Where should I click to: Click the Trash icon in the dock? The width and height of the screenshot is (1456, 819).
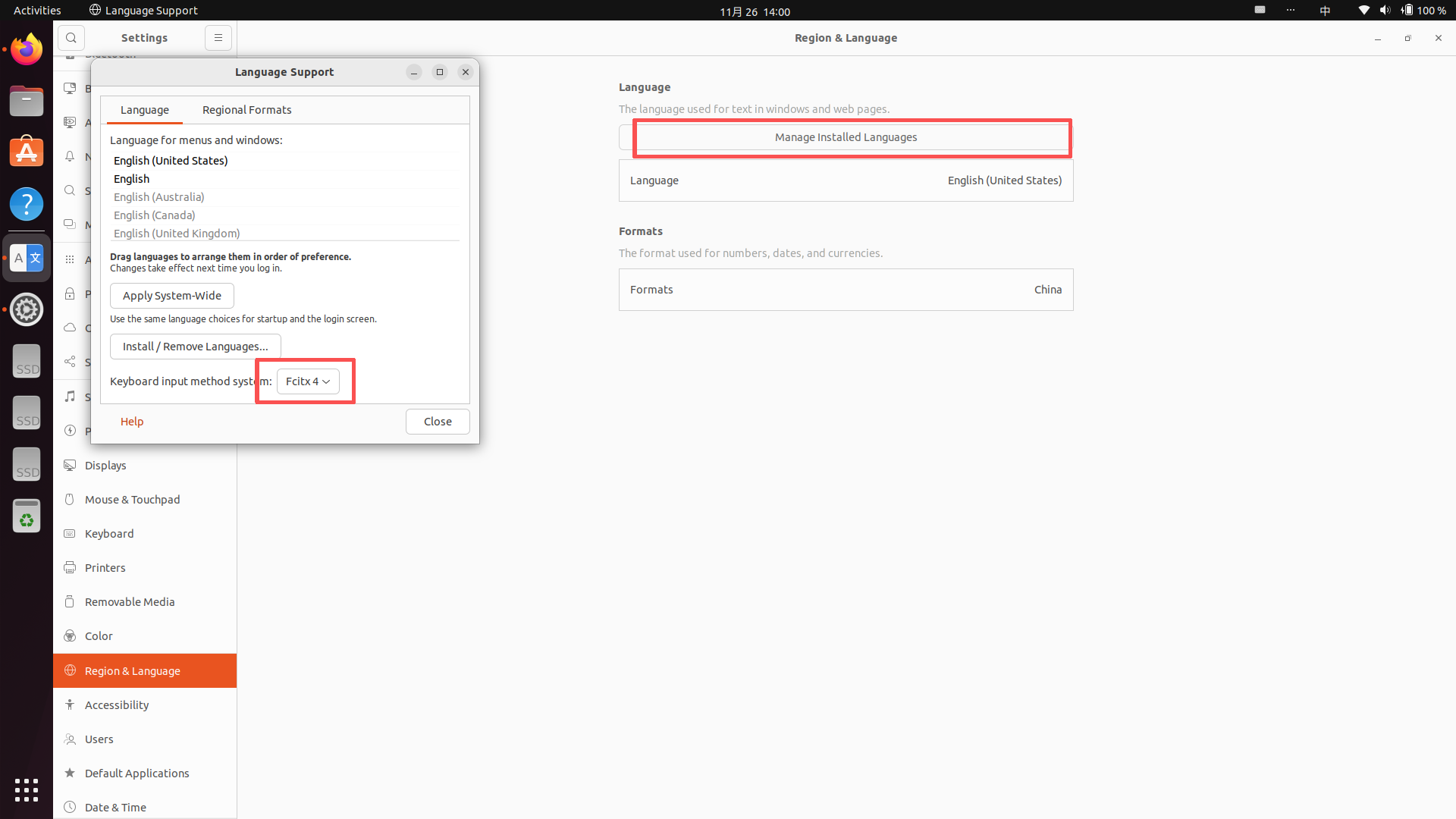[x=27, y=516]
